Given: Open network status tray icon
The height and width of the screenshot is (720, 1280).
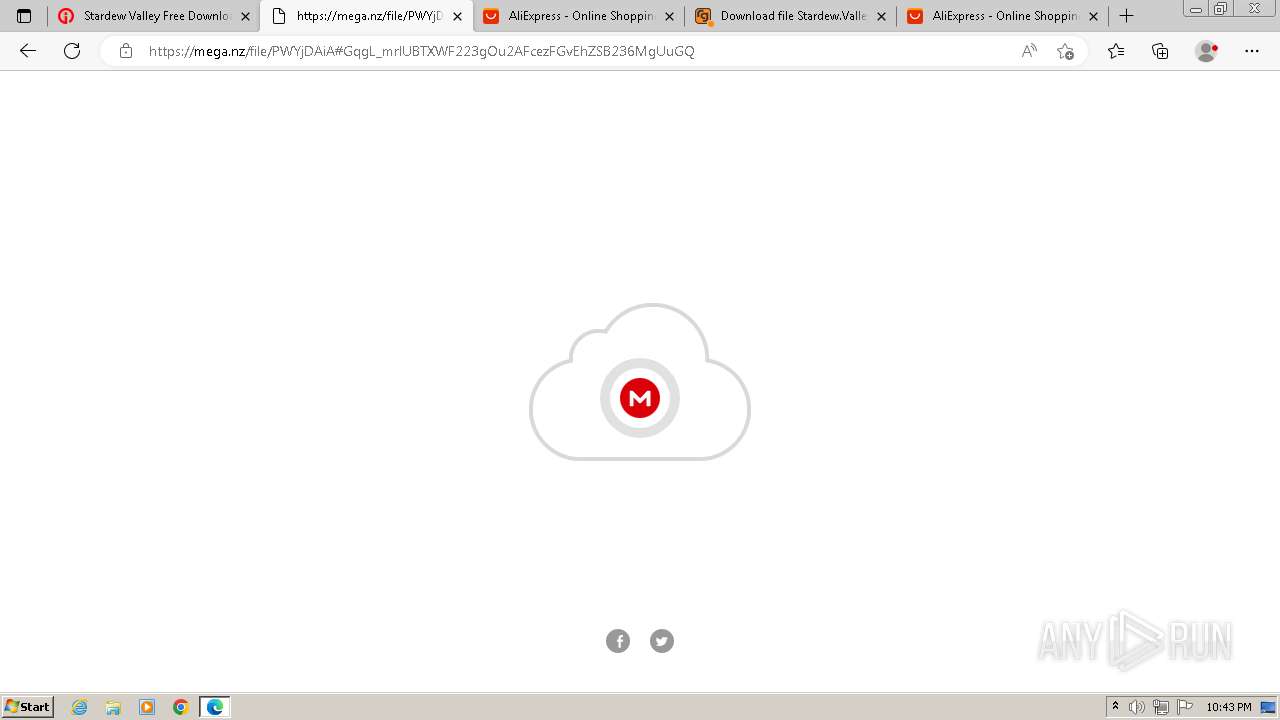Looking at the screenshot, I should click(1161, 707).
